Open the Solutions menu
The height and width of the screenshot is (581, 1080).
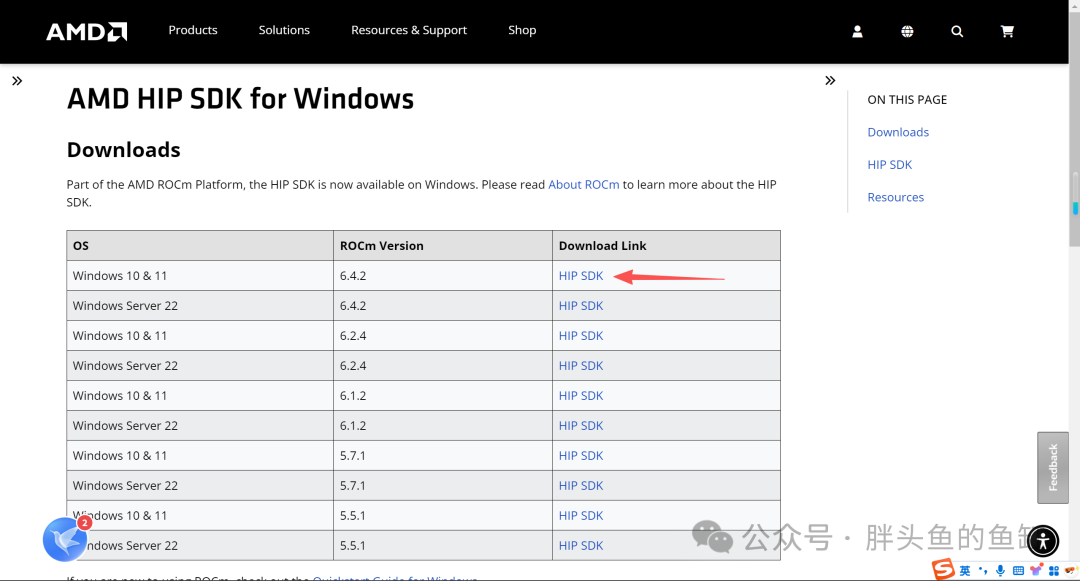(284, 30)
